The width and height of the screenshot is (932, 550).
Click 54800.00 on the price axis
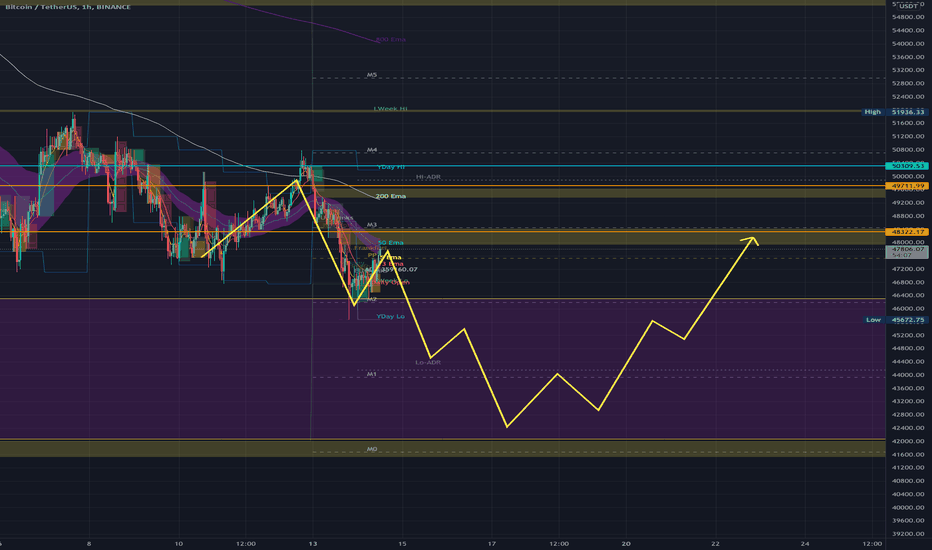coord(908,17)
